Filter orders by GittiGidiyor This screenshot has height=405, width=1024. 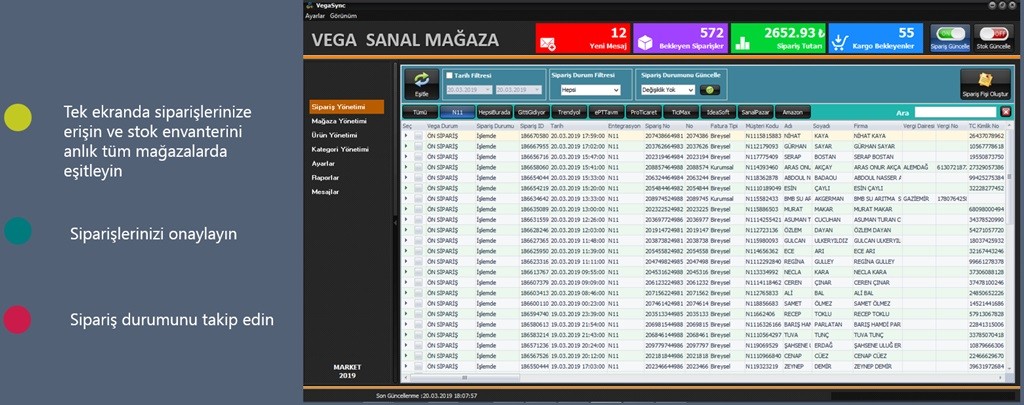coord(532,112)
